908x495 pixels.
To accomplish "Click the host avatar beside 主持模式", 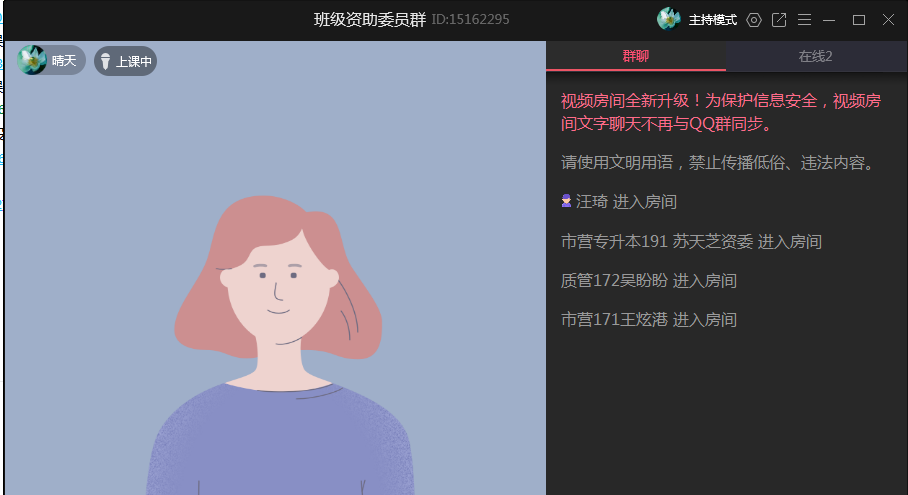I will [x=669, y=19].
